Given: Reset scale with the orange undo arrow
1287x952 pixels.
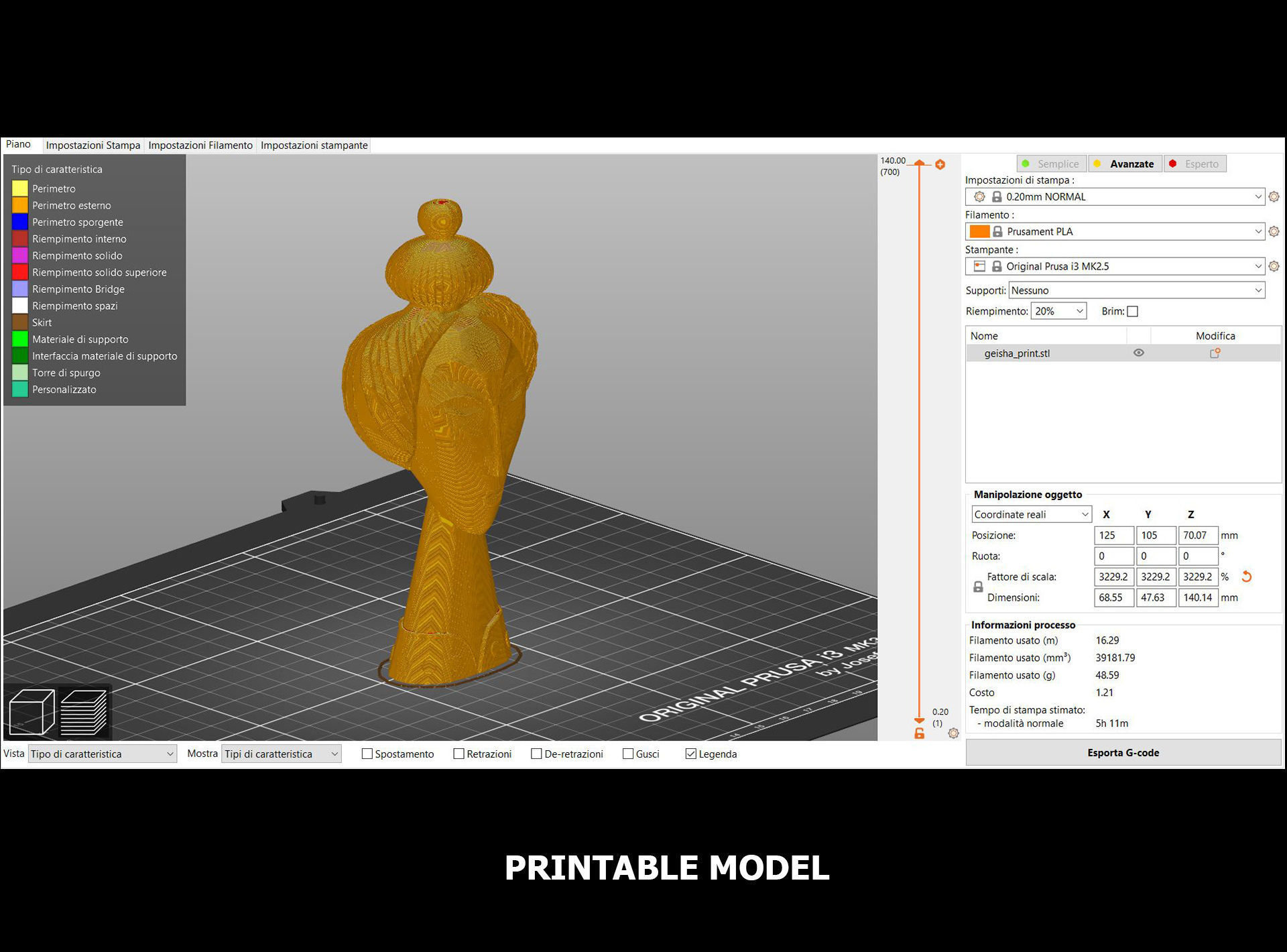Looking at the screenshot, I should tap(1246, 577).
